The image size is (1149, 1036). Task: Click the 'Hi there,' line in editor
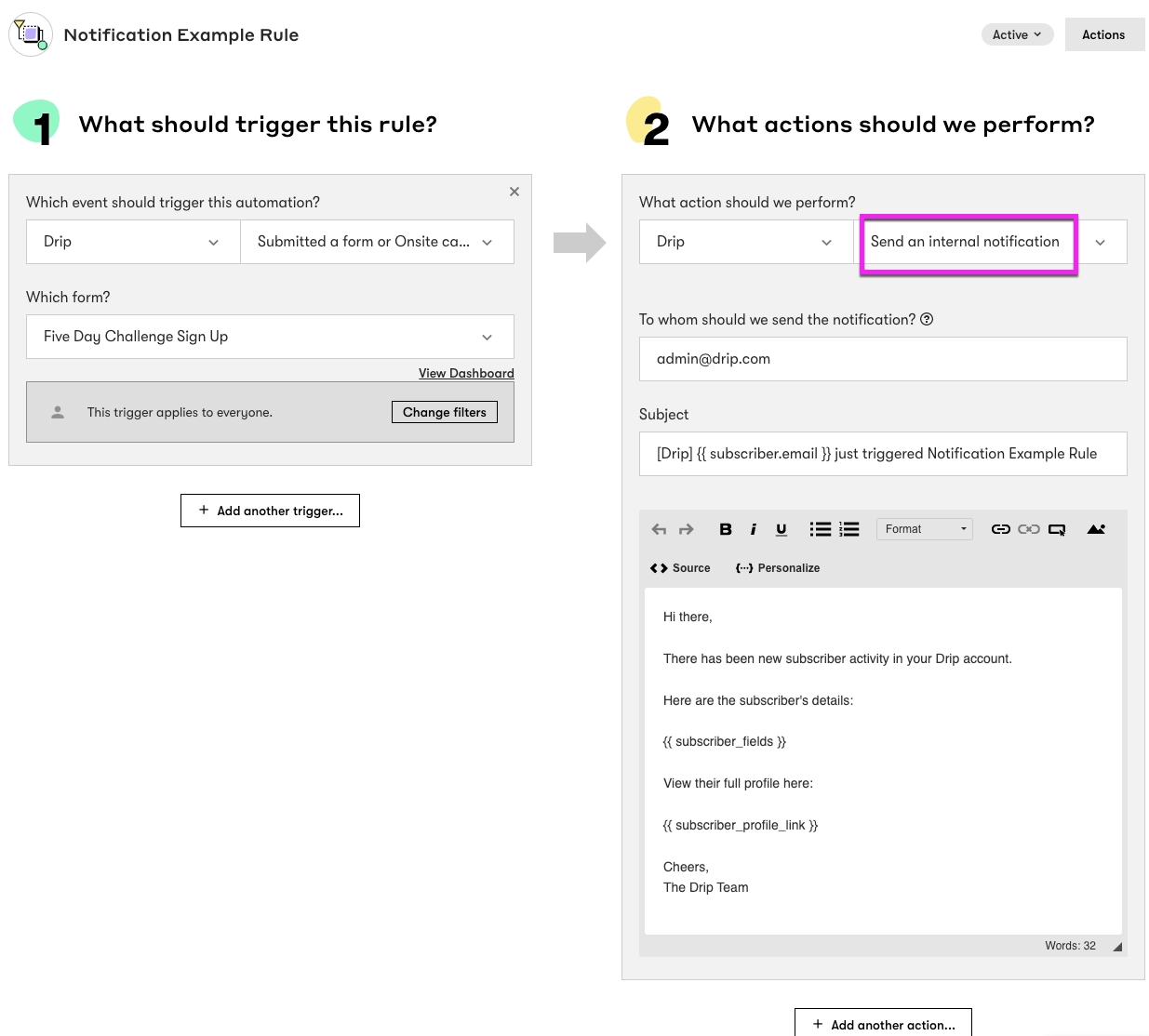pyautogui.click(x=688, y=617)
